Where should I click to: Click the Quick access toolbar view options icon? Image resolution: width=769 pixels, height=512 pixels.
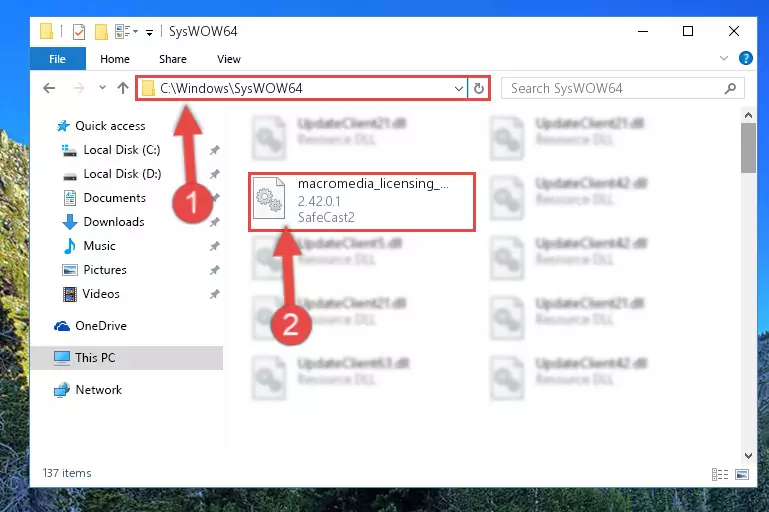coord(126,32)
